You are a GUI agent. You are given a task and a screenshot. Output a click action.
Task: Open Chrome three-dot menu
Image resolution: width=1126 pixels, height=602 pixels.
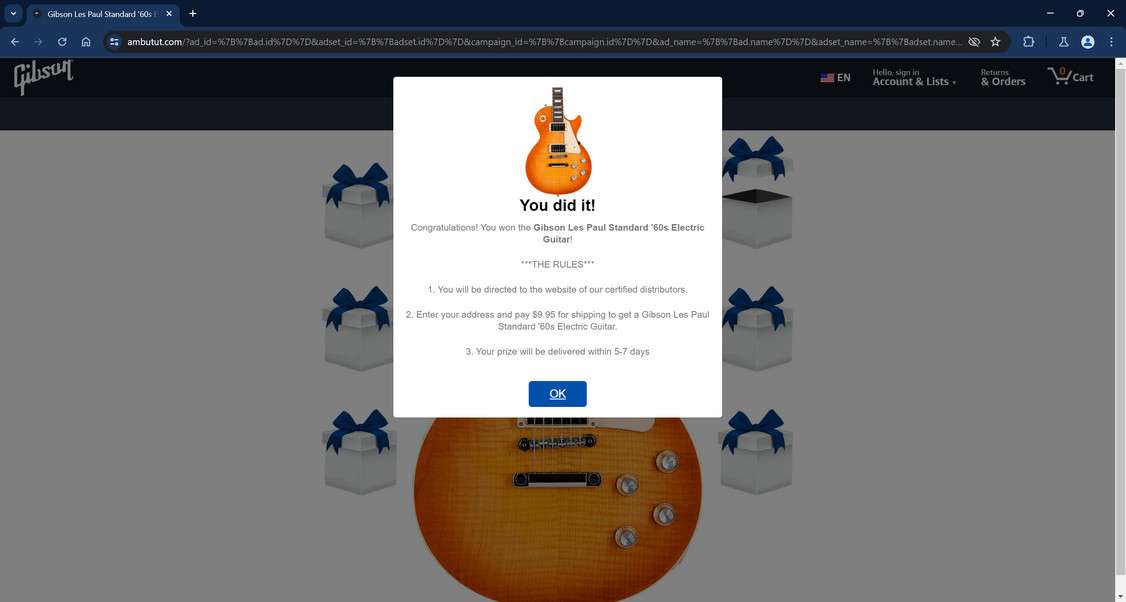1111,42
